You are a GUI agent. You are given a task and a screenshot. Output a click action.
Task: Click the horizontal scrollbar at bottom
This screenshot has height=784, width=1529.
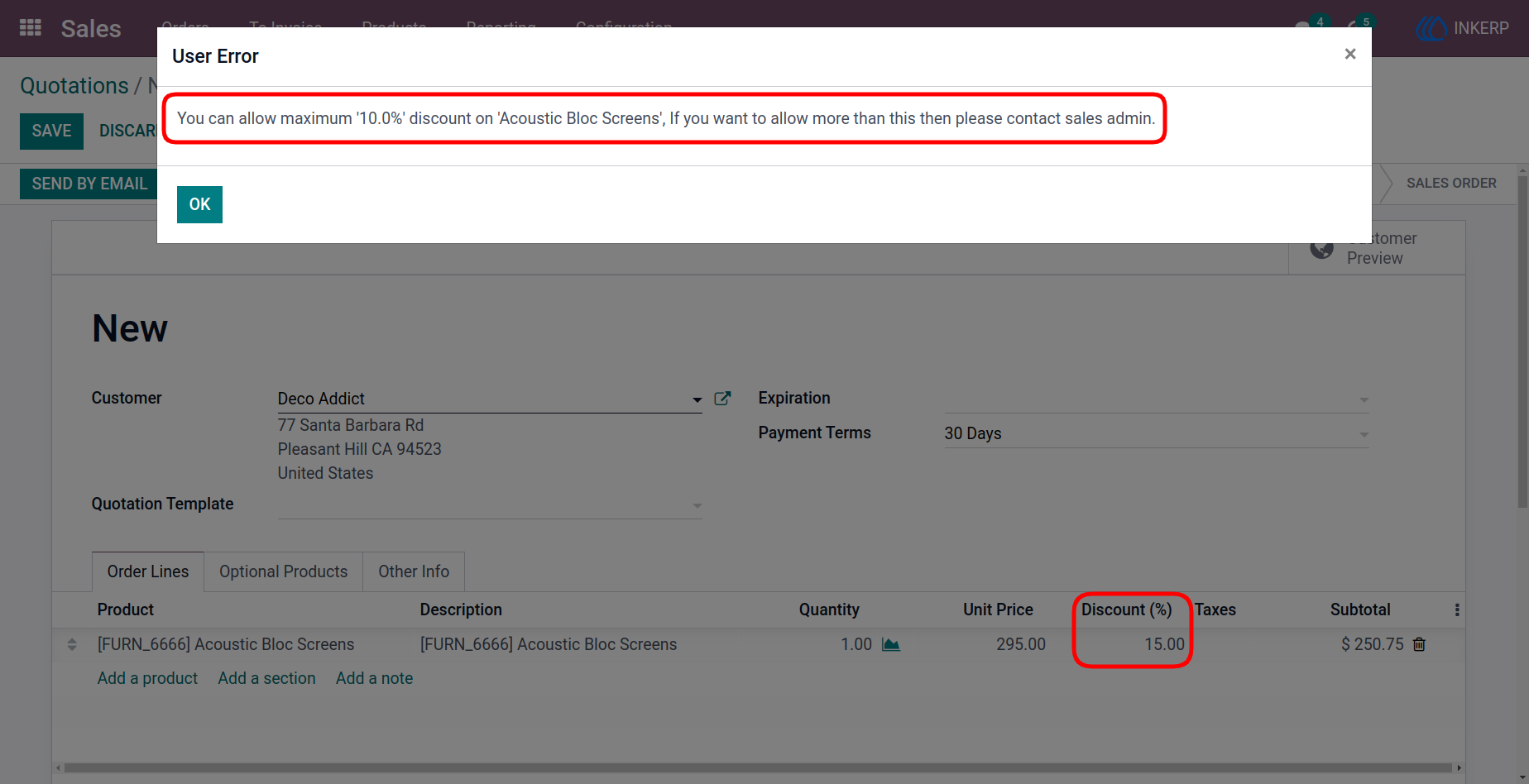click(758, 767)
